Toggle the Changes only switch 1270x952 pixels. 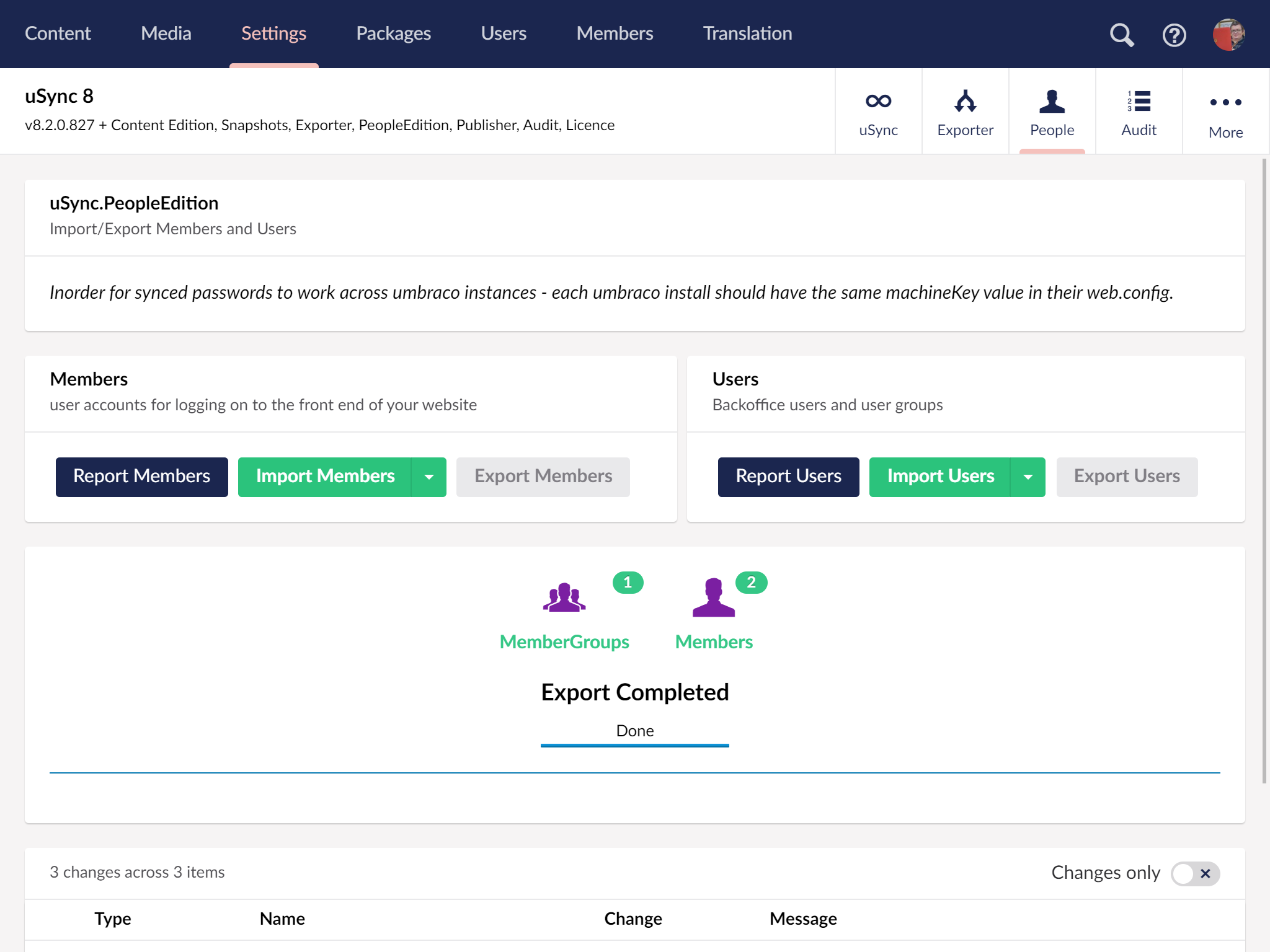point(1194,873)
